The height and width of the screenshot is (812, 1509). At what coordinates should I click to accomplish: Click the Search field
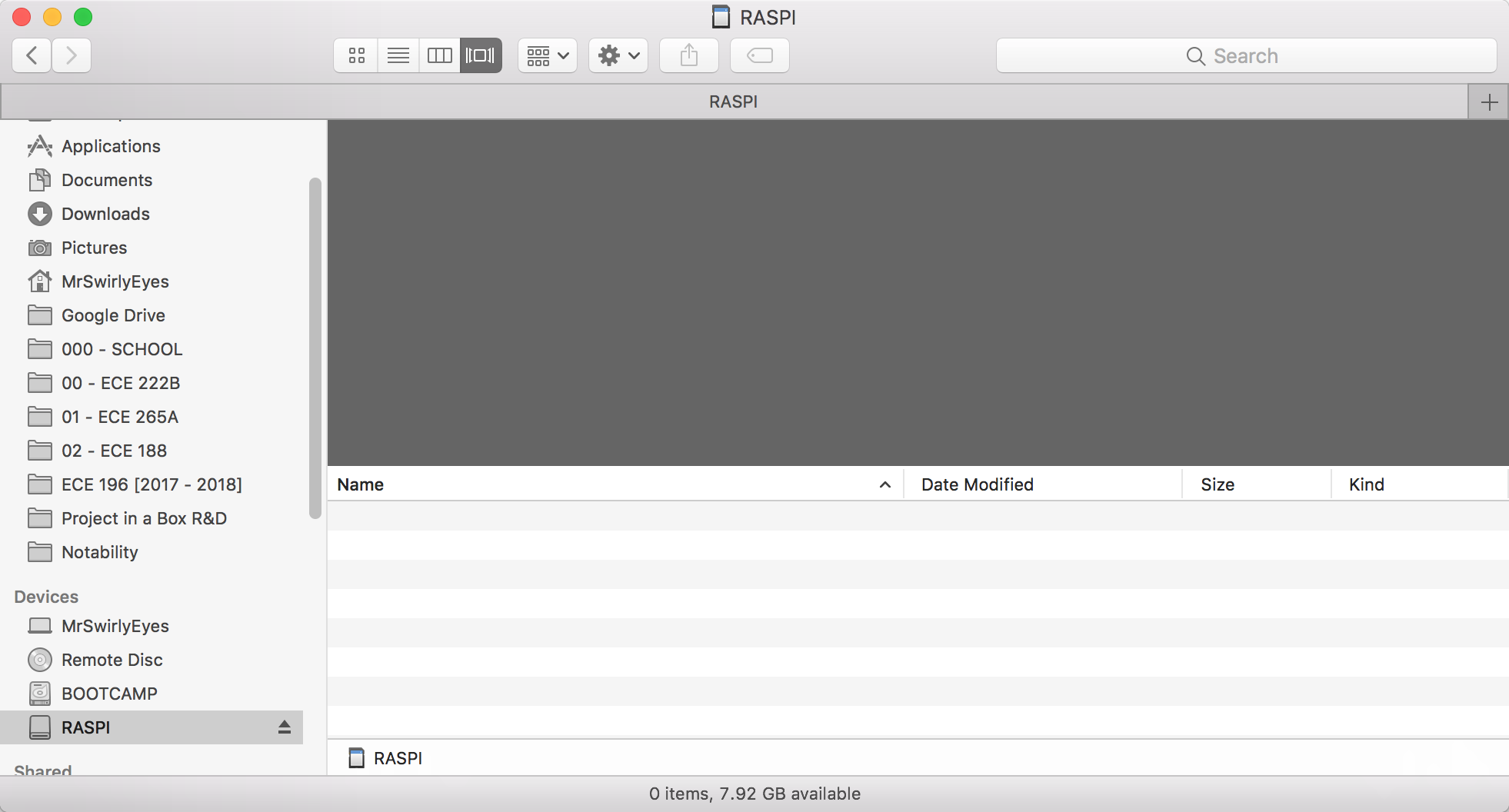coord(1246,55)
